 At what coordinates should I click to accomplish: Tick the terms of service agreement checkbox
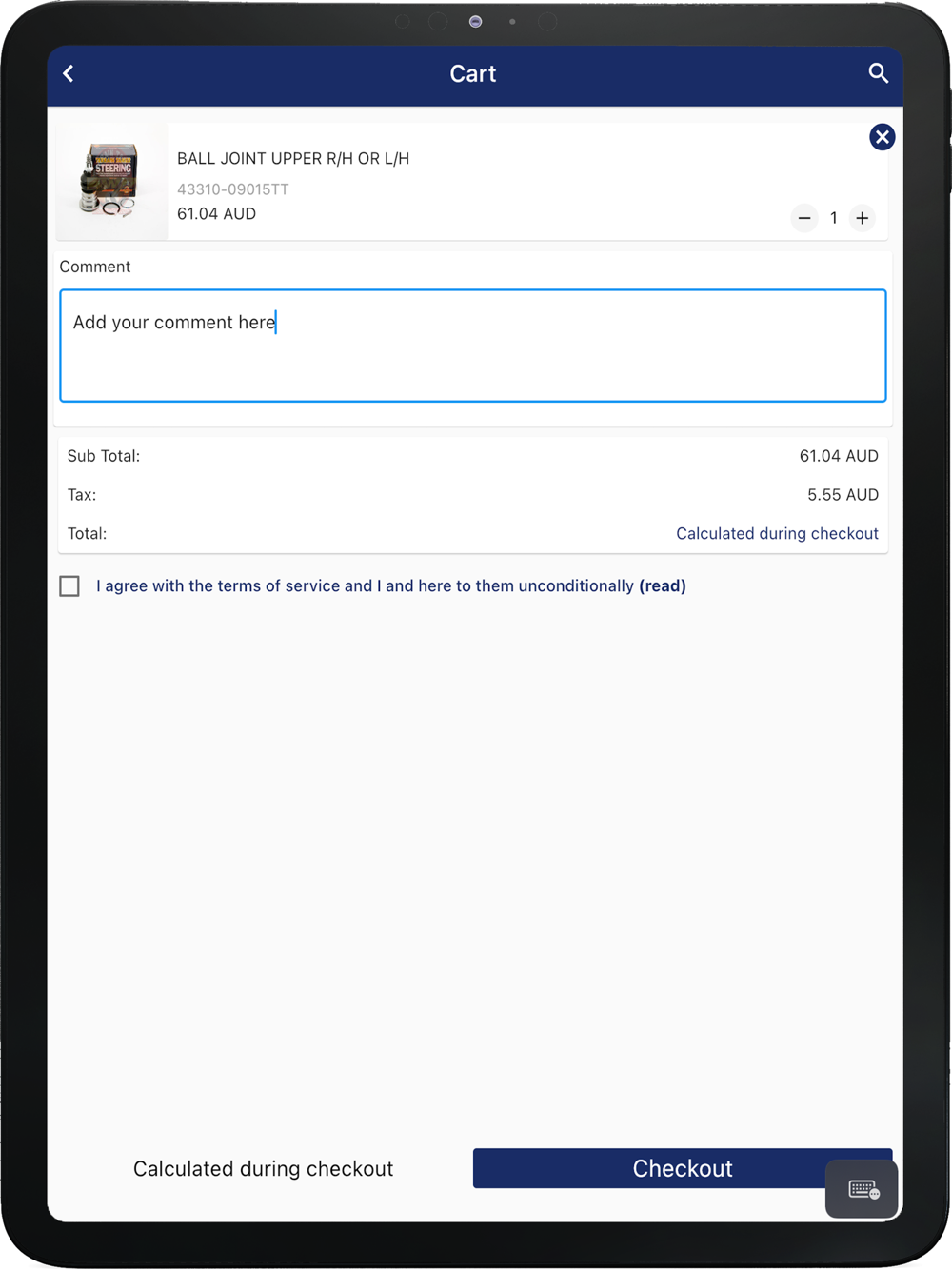point(69,585)
